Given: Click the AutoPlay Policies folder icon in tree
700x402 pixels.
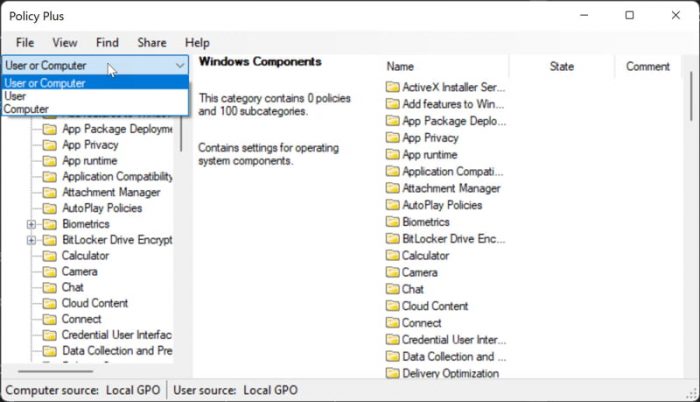Looking at the screenshot, I should click(50, 209).
